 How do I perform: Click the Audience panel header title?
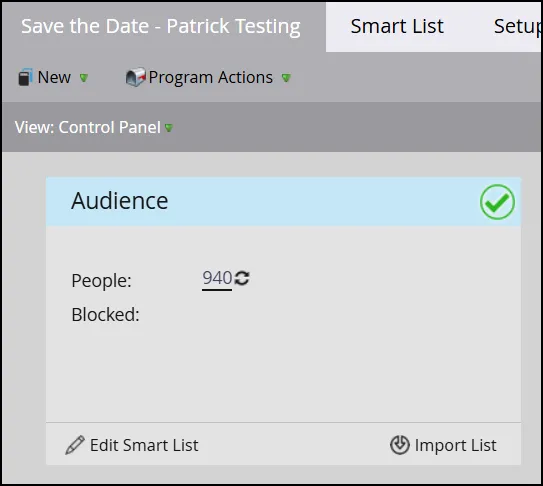(120, 201)
